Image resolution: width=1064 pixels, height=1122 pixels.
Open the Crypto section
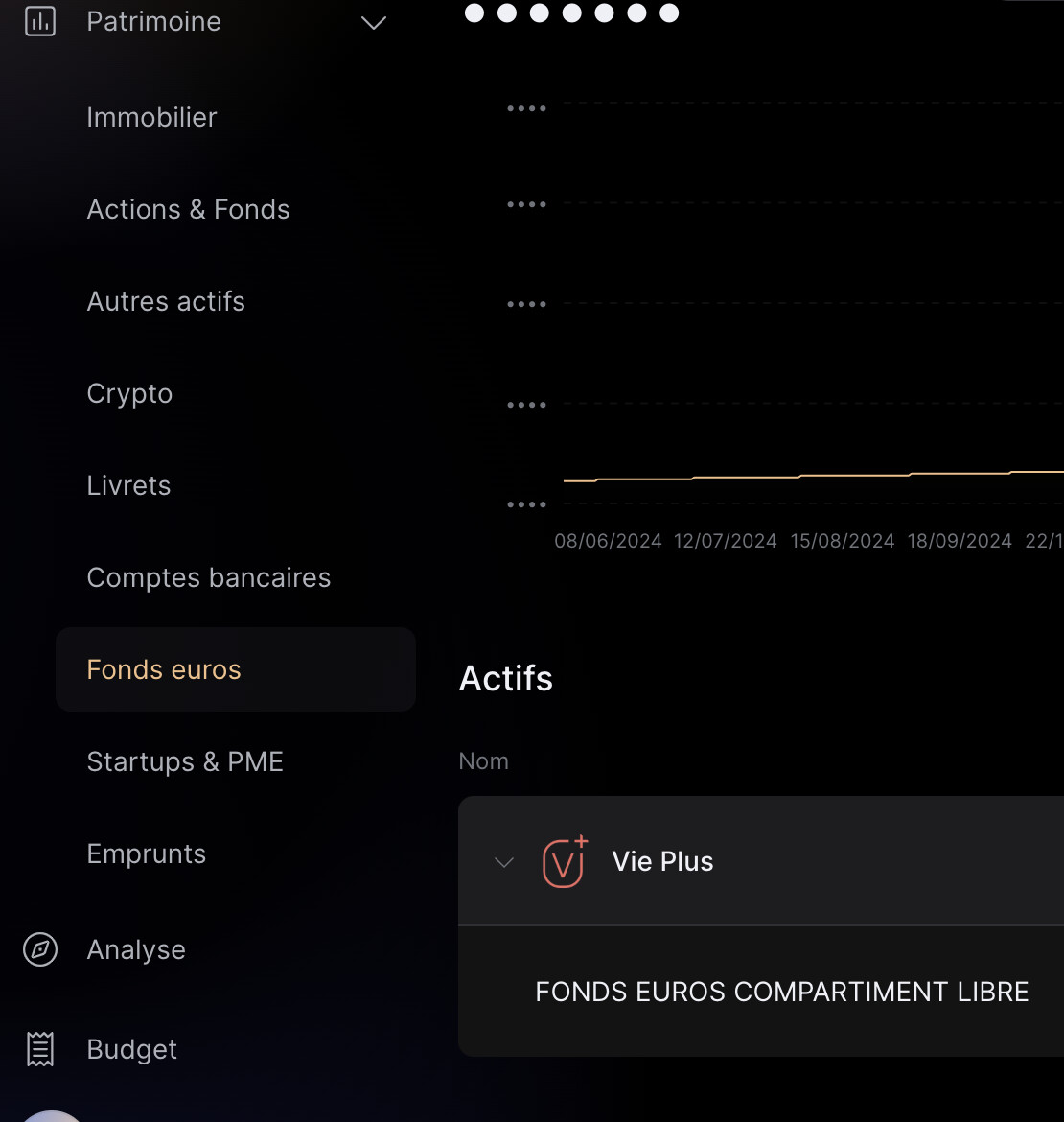click(x=129, y=393)
